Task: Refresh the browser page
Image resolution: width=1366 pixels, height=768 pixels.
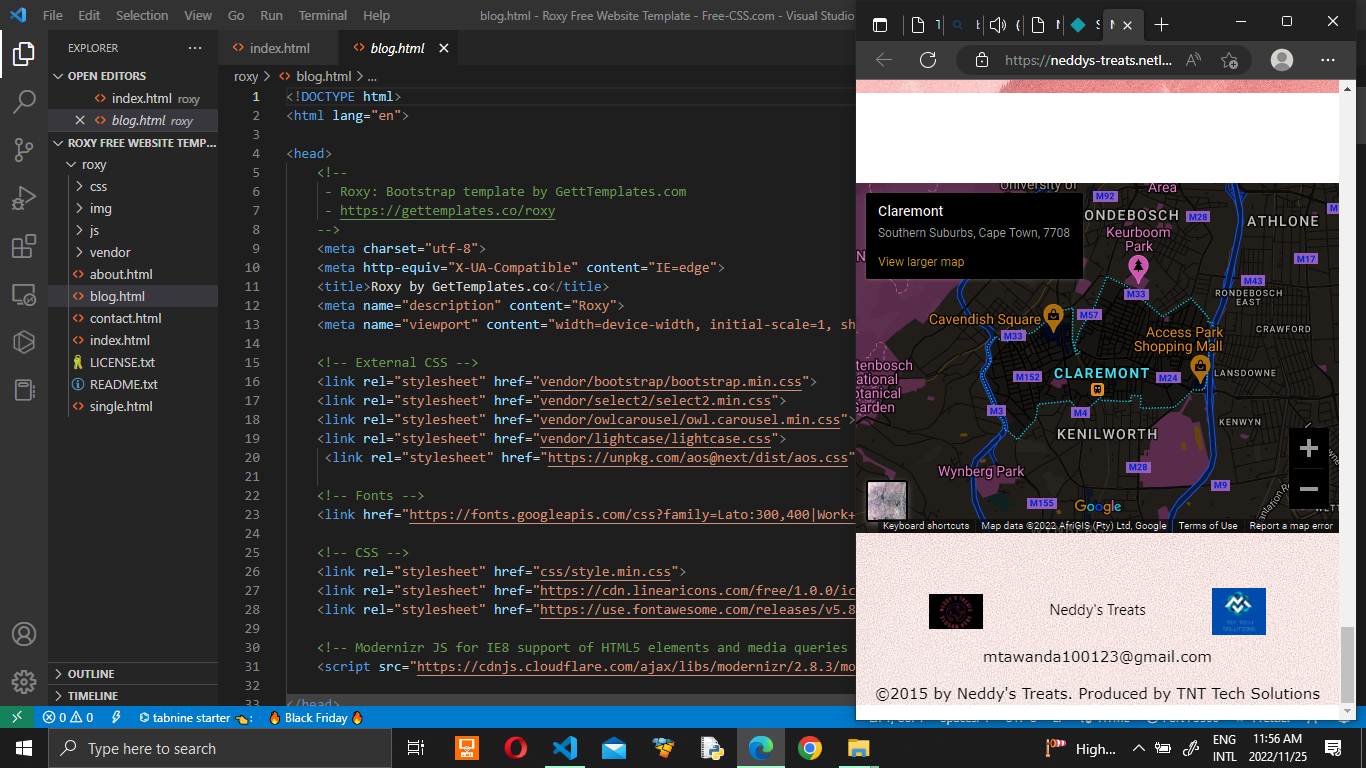Action: [928, 60]
